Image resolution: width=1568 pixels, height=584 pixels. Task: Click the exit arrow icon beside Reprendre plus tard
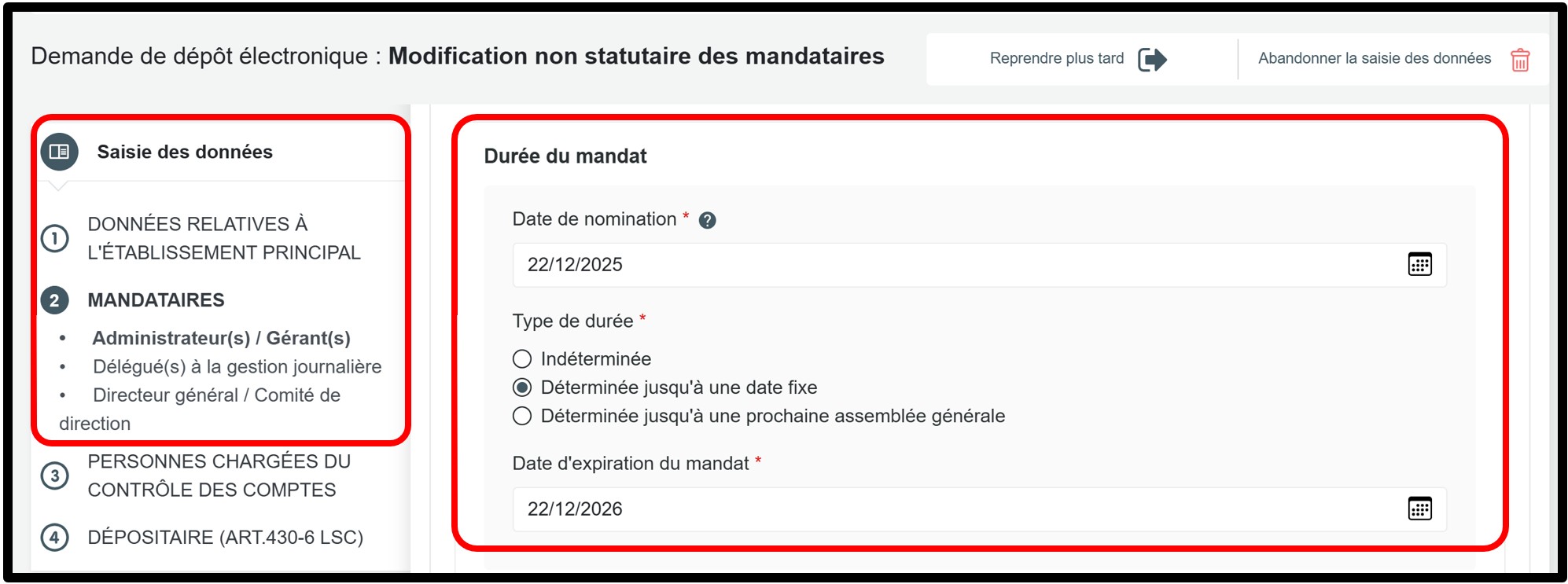[1152, 59]
